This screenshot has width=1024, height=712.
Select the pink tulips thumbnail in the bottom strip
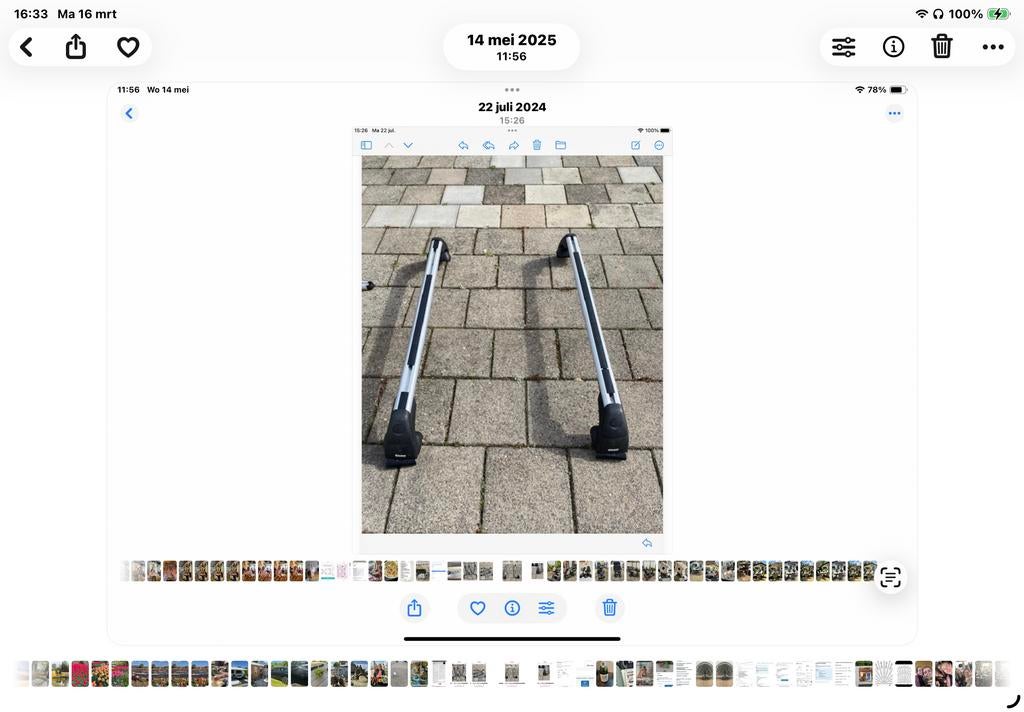(80, 673)
